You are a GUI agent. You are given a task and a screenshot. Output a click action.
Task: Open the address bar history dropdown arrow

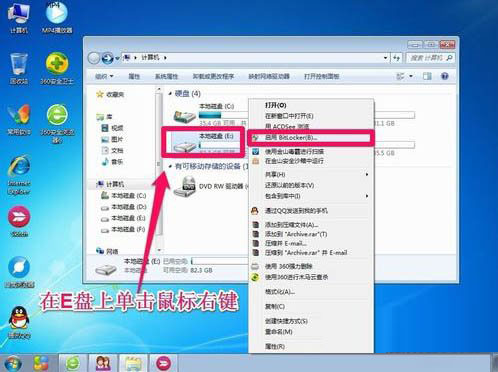click(386, 58)
